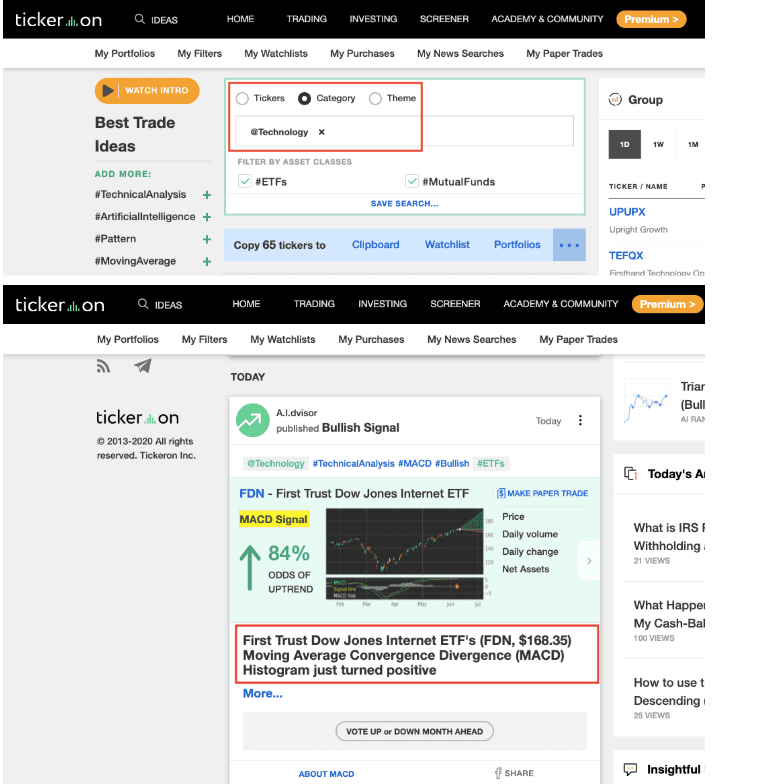Click the Insightful speech bubble icon
Screen dimensions: 758x784
pyautogui.click(x=630, y=768)
